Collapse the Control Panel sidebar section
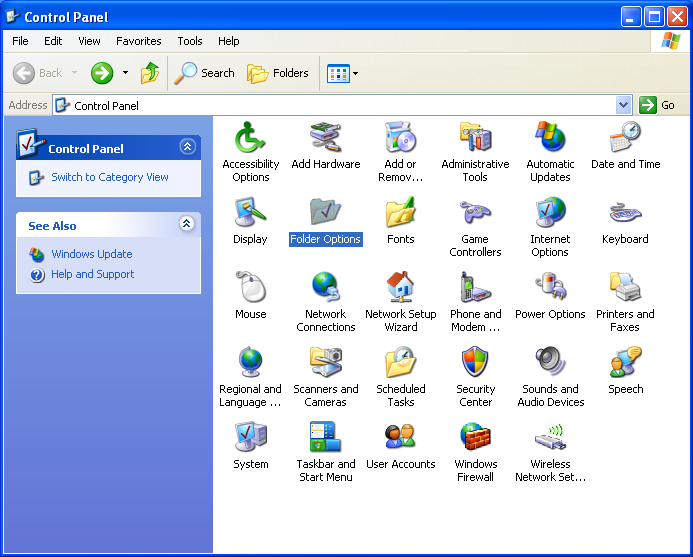 click(187, 146)
